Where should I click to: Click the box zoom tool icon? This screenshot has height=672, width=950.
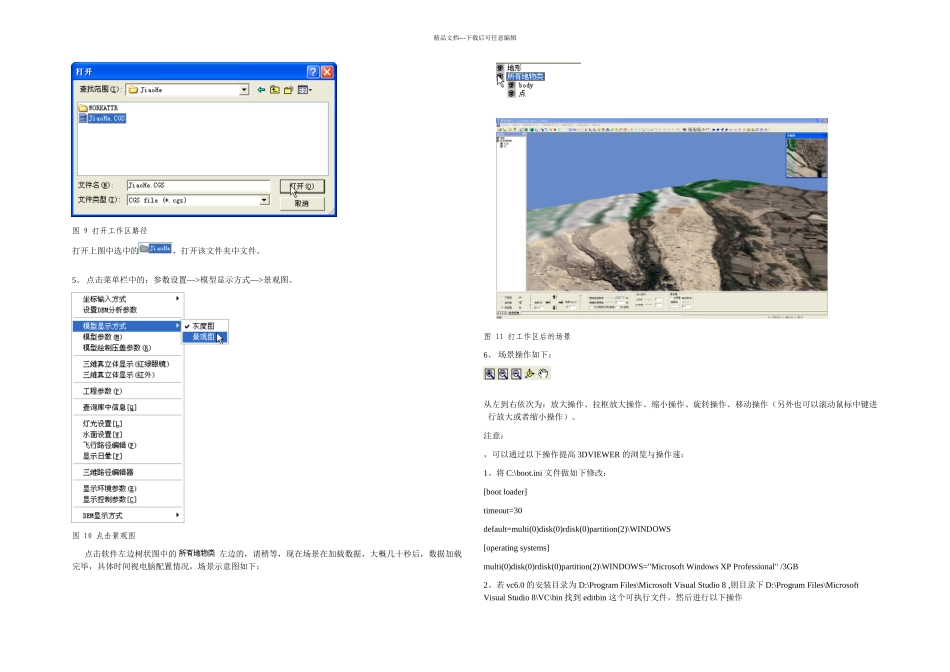pyautogui.click(x=503, y=374)
